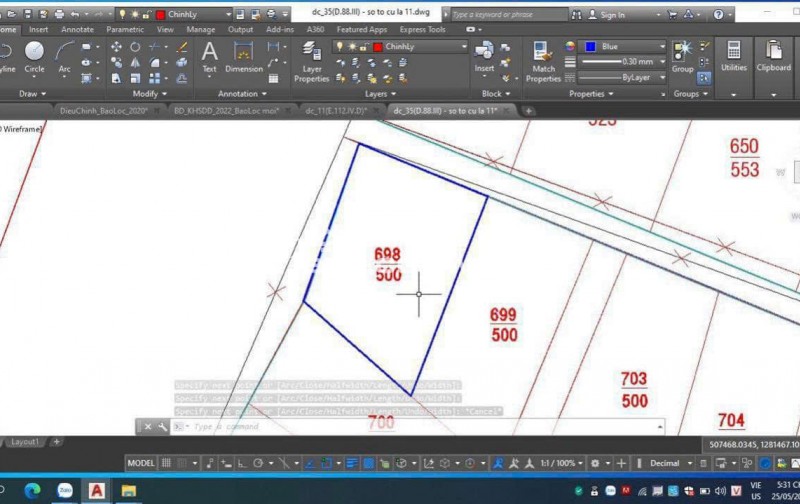Open Layer Properties manager
This screenshot has width=800, height=504.
[x=311, y=62]
